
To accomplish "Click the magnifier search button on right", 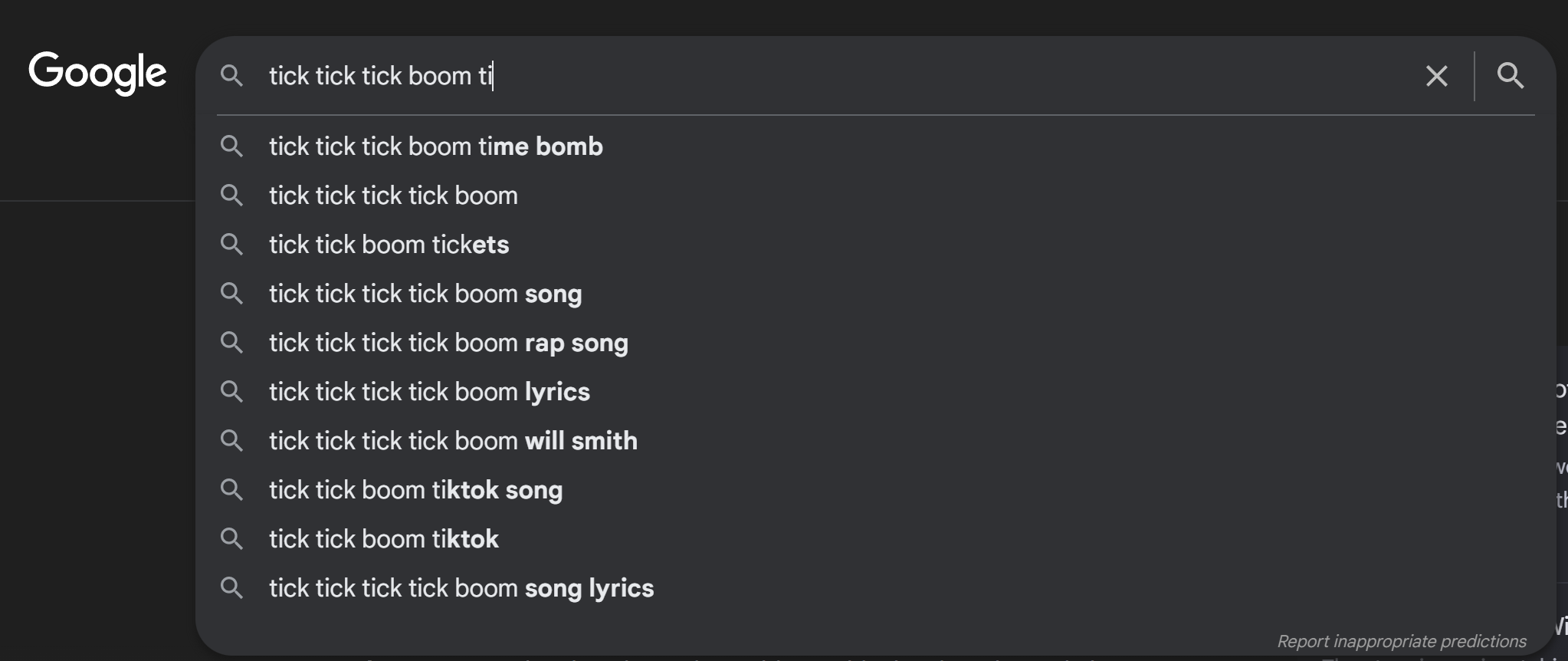I will 1510,76.
